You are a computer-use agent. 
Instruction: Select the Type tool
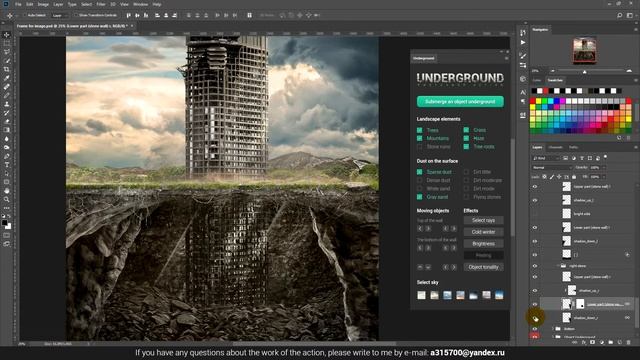click(7, 164)
